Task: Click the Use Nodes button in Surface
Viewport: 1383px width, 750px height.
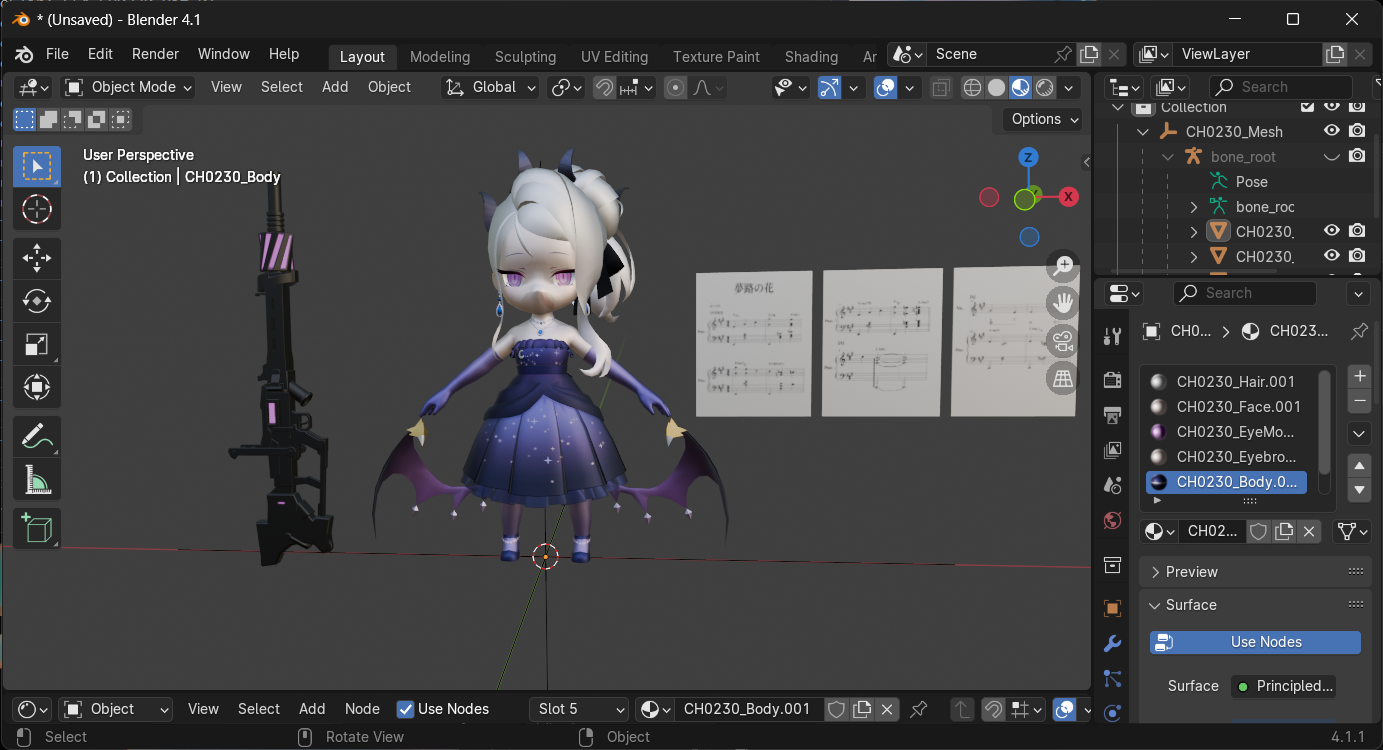Action: pyautogui.click(x=1255, y=642)
